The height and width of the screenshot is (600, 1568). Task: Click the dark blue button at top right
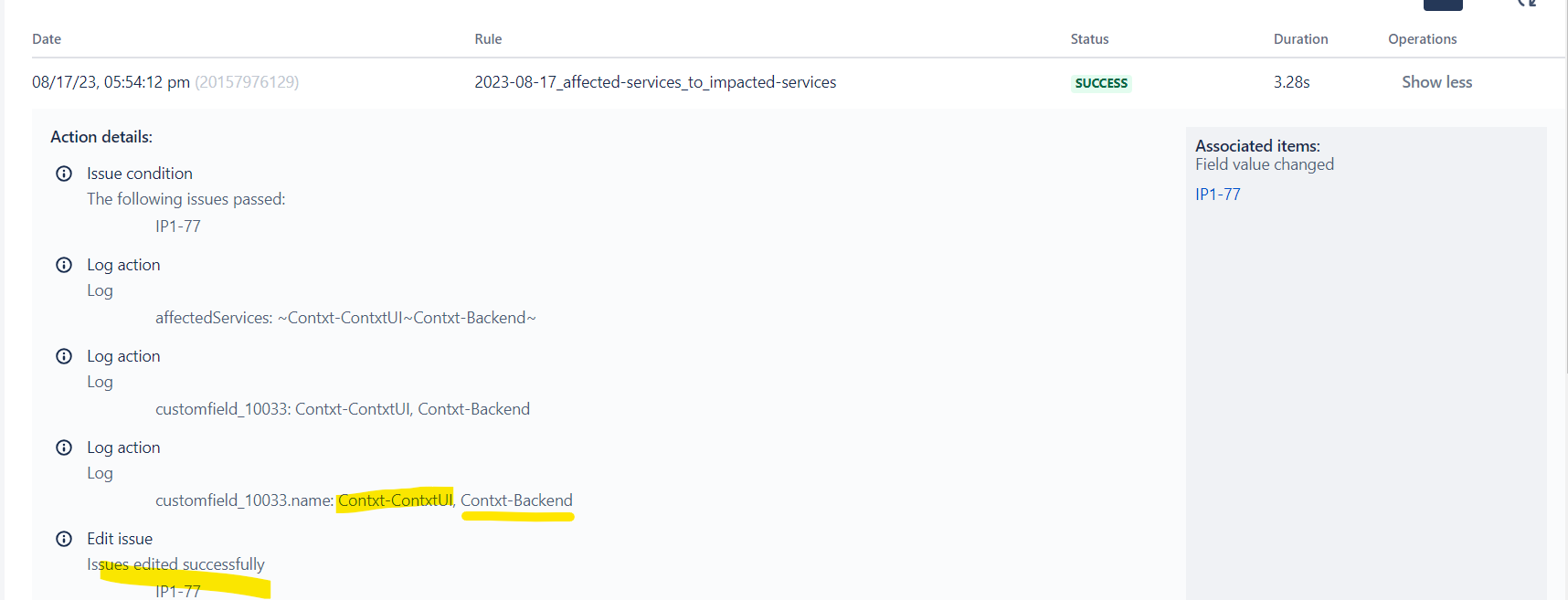[x=1443, y=5]
